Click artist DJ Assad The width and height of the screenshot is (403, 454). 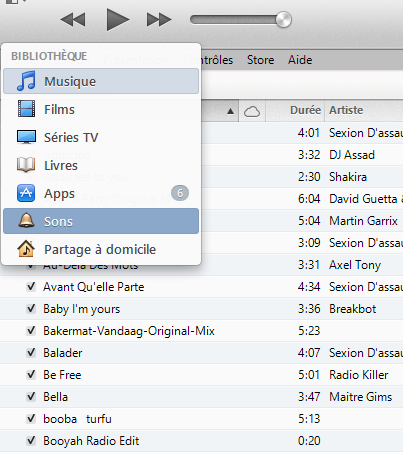point(352,155)
